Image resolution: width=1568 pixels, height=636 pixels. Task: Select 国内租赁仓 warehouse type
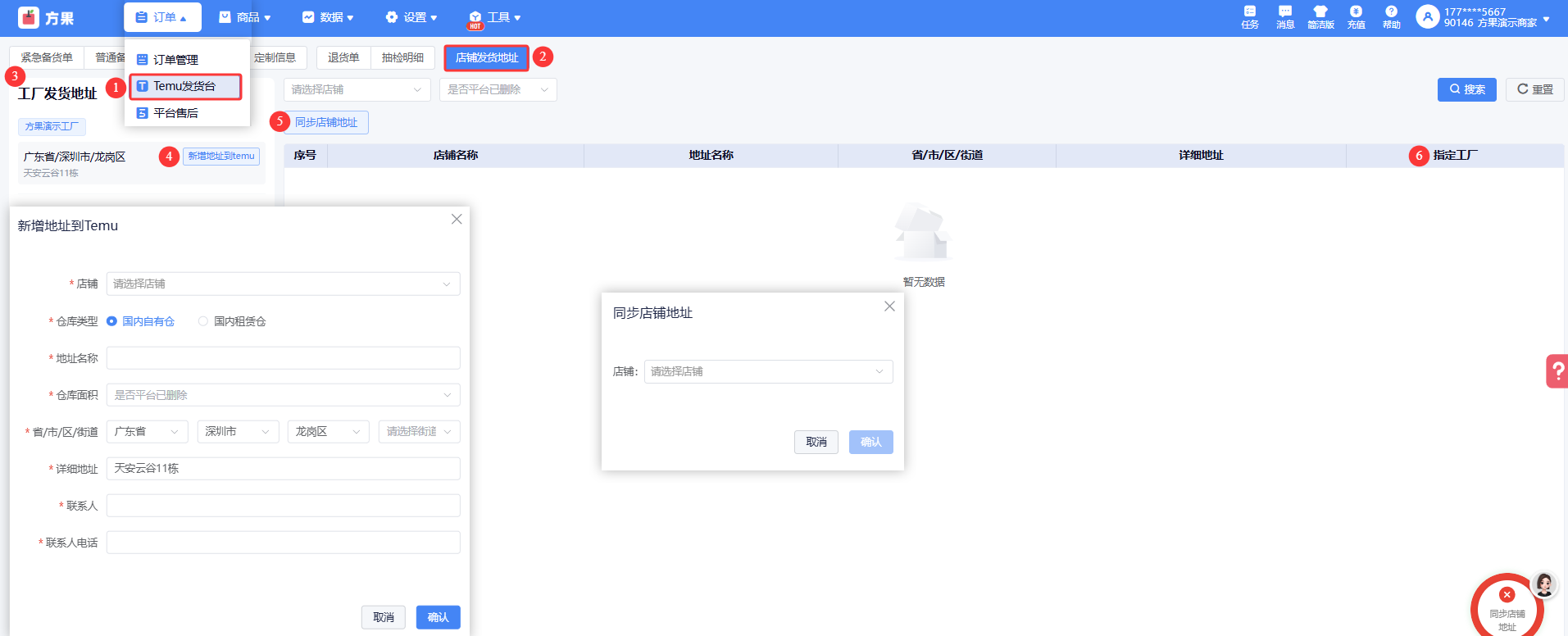(232, 321)
